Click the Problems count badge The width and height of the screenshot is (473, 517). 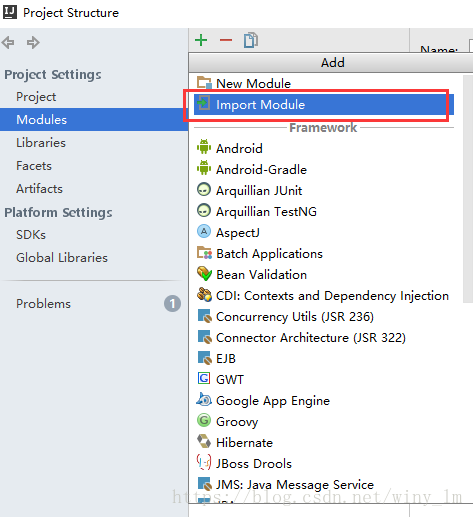172,304
